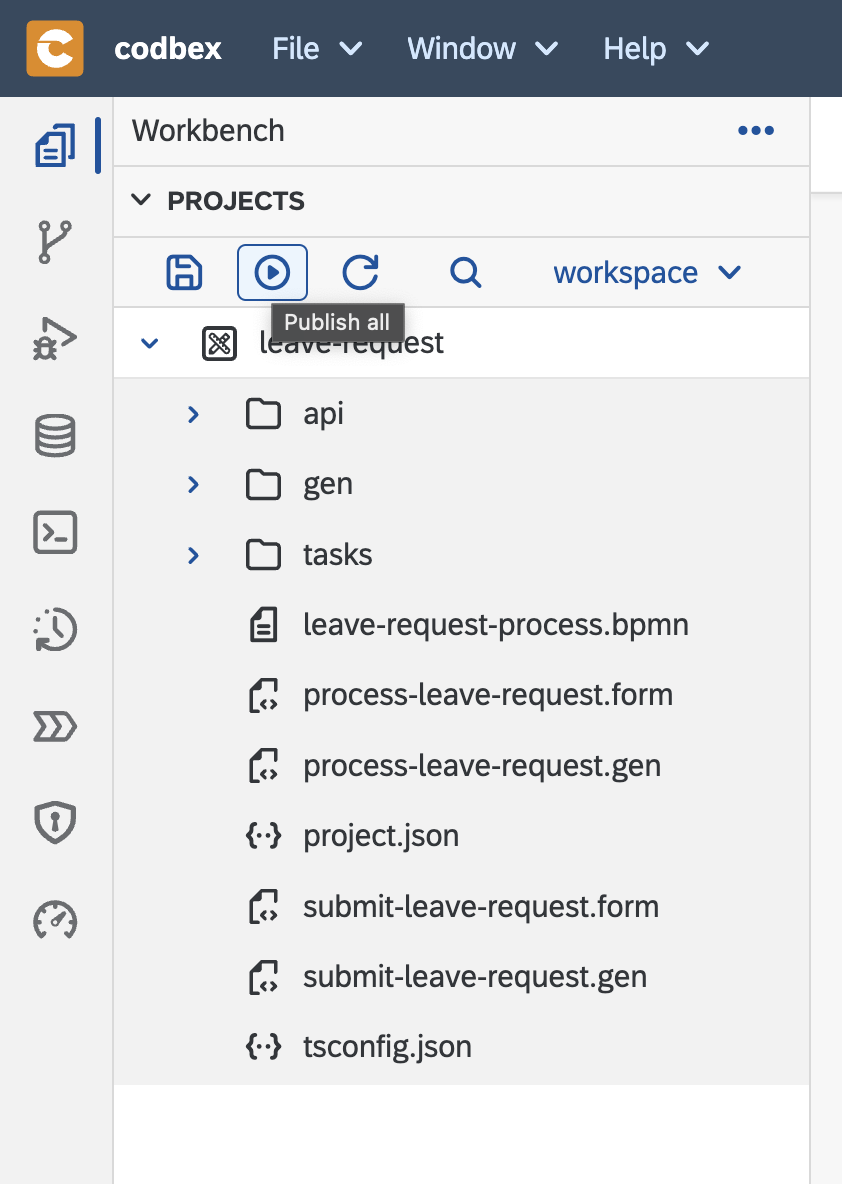Open the Terminal perspective icon

coord(55,532)
